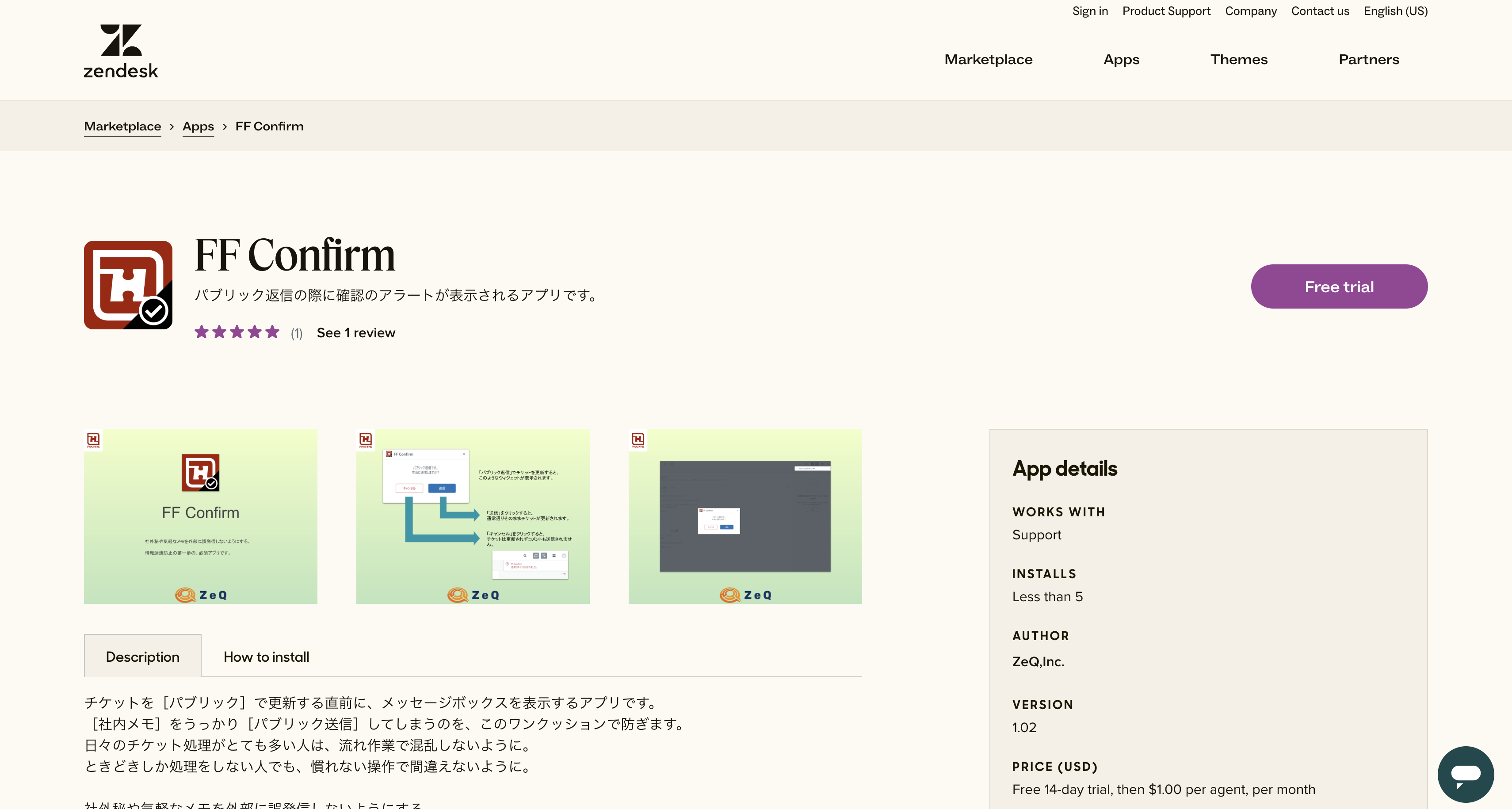1512x809 pixels.
Task: Open Product Support link
Action: click(1166, 11)
